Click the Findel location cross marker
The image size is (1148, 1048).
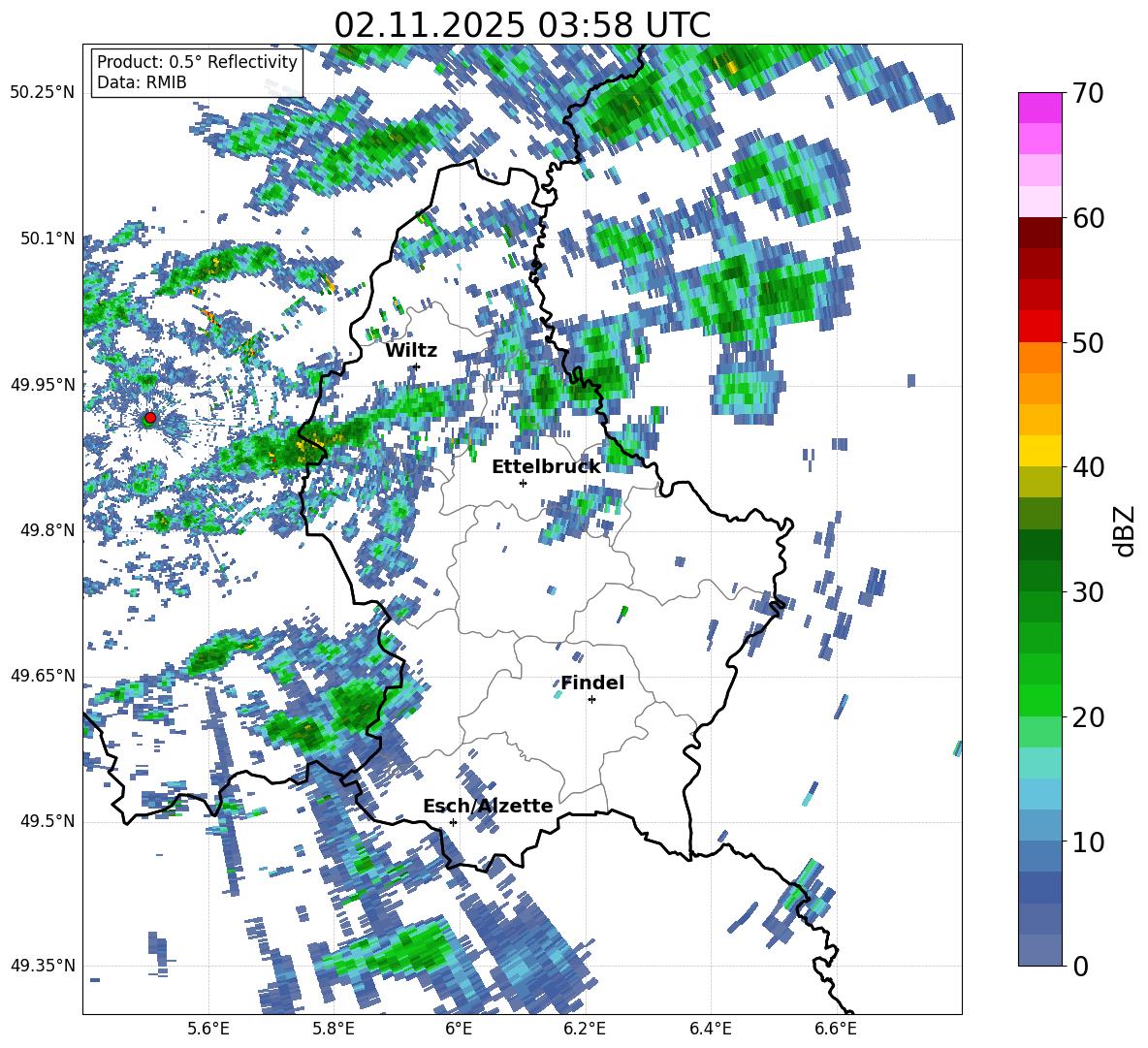click(x=591, y=700)
